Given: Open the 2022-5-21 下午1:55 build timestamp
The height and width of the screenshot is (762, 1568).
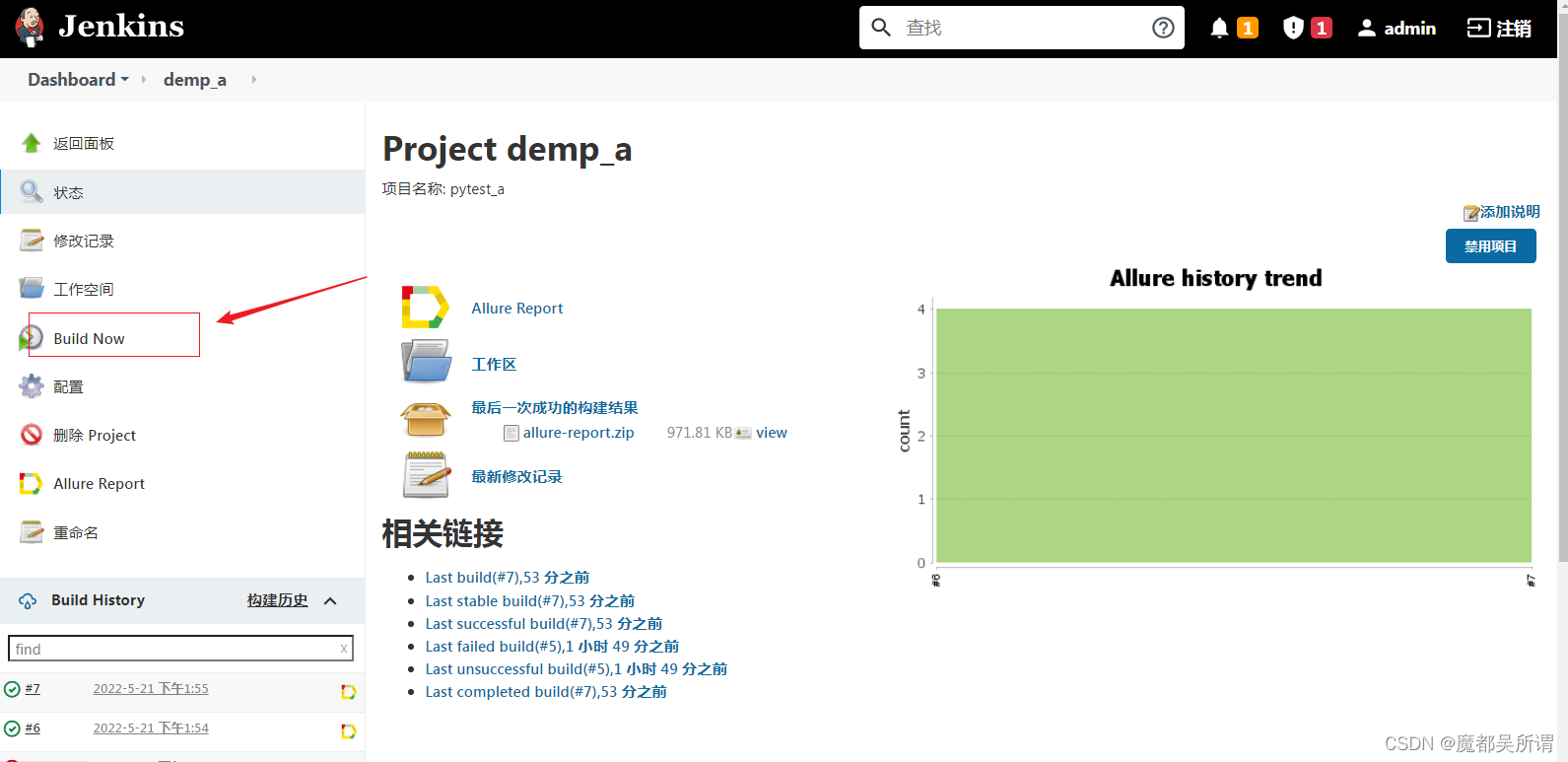Looking at the screenshot, I should coord(151,688).
